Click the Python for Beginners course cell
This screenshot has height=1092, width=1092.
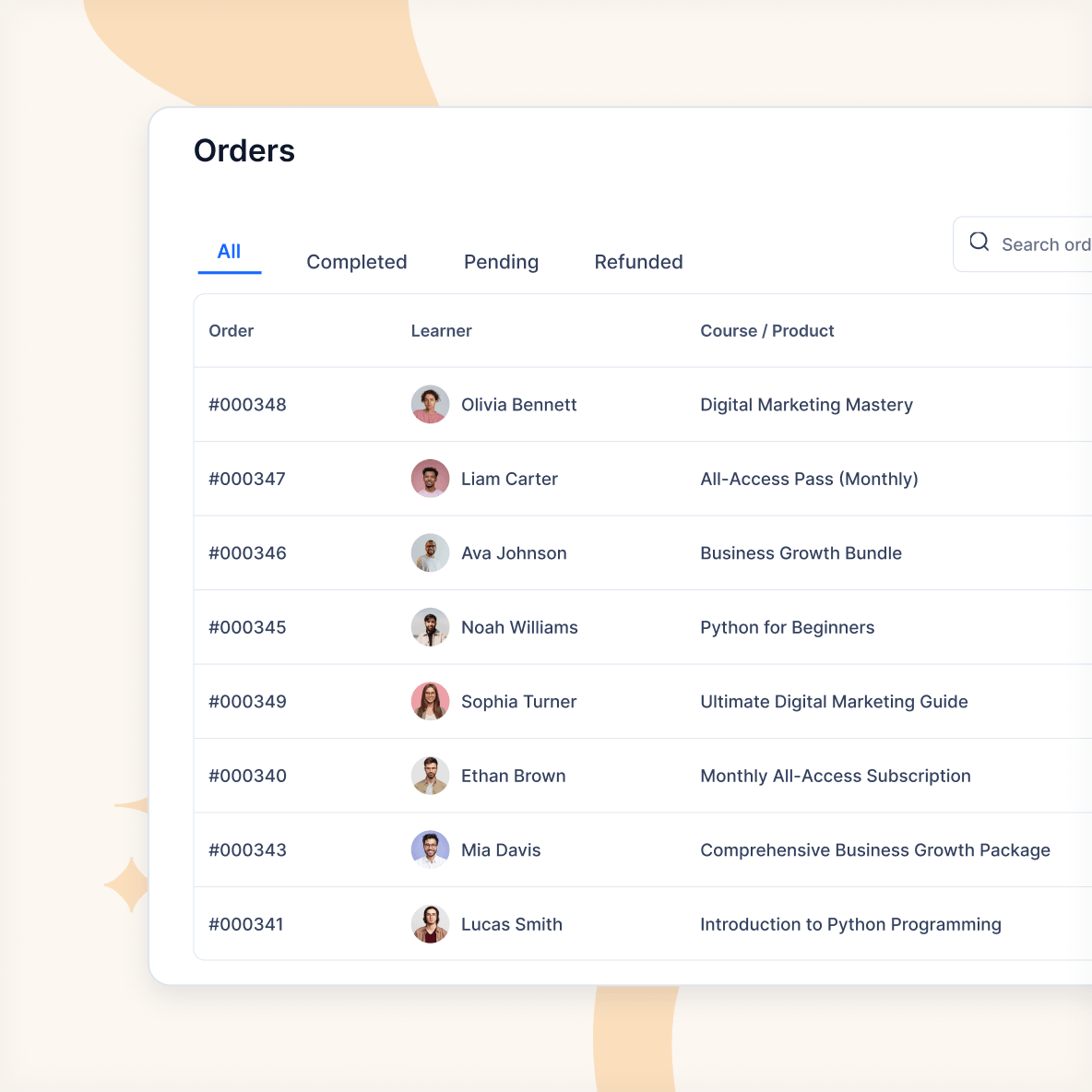pyautogui.click(x=788, y=627)
